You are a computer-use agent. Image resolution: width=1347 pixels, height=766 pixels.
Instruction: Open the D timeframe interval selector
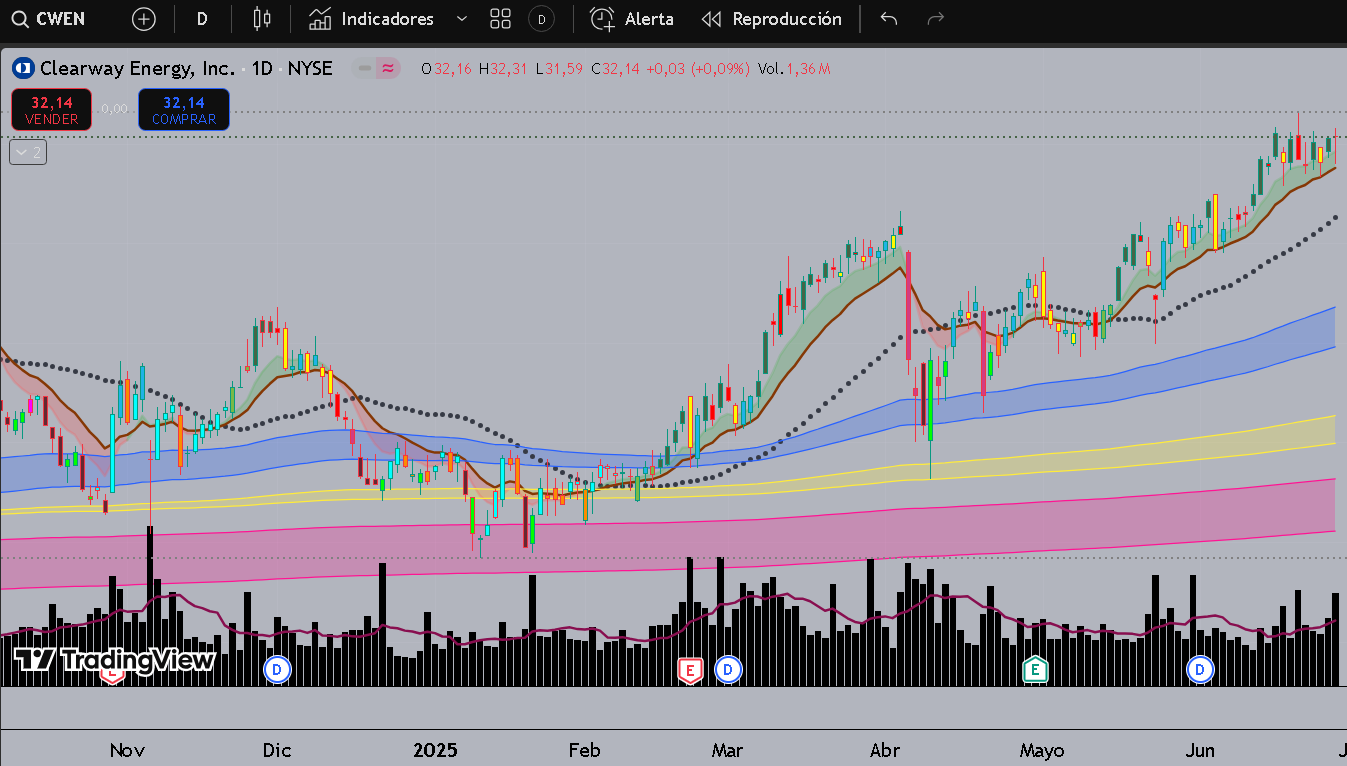(202, 19)
